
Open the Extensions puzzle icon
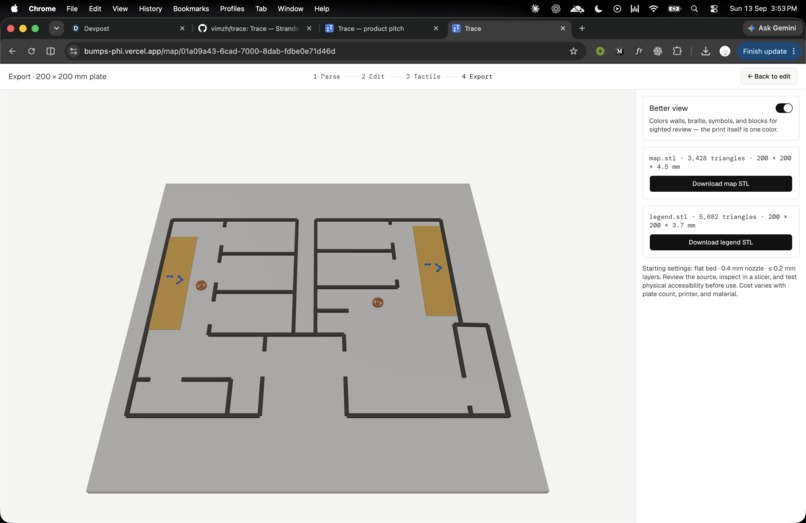point(677,51)
